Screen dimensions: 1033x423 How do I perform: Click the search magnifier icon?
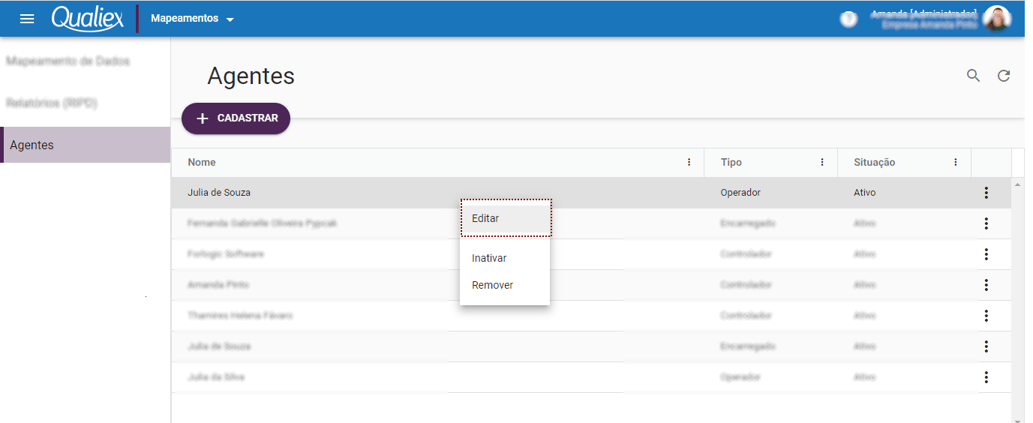[x=973, y=75]
